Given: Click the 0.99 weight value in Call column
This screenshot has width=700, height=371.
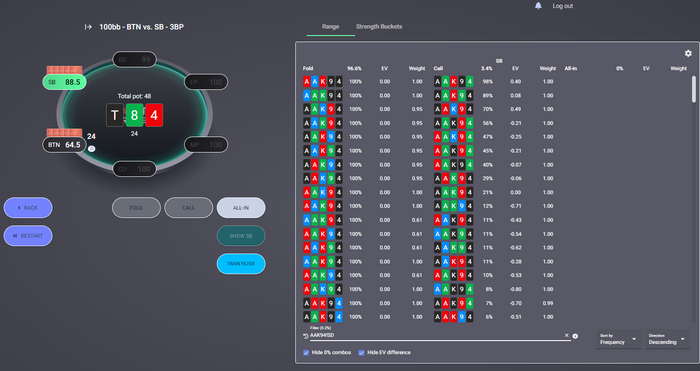Looking at the screenshot, I should (x=548, y=303).
